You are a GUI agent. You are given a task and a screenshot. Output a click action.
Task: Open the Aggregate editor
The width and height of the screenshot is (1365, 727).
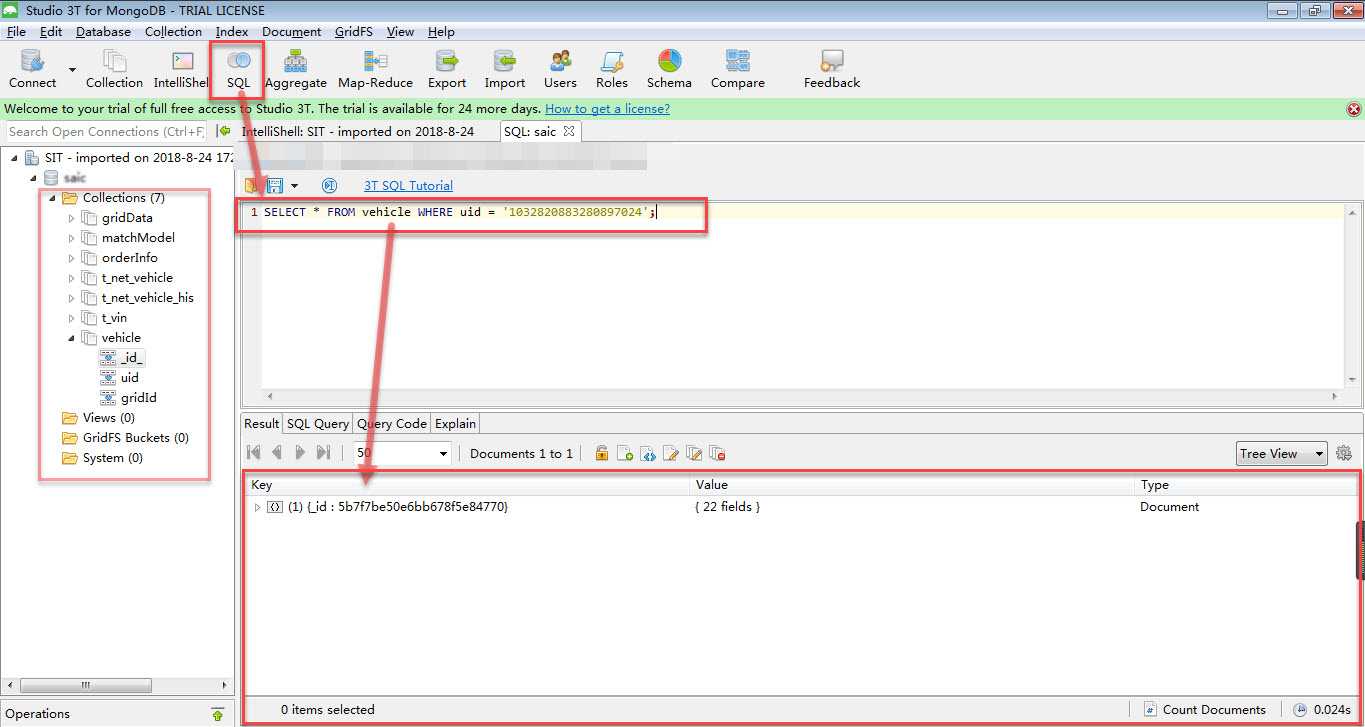(x=296, y=69)
